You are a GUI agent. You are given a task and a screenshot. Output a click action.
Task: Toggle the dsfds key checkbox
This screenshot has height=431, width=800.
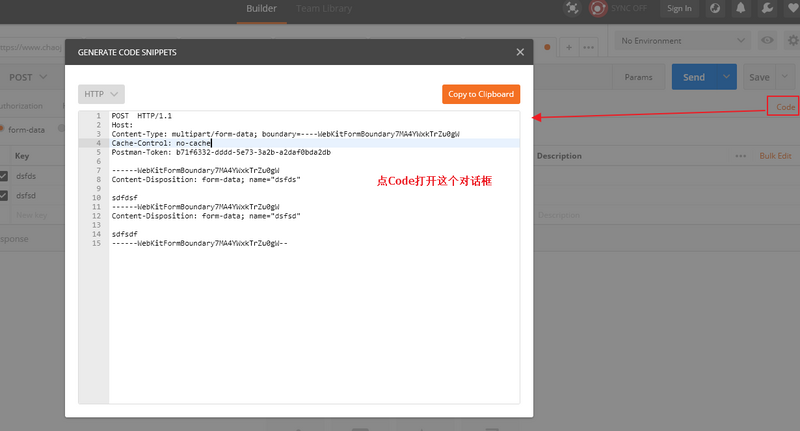(x=4, y=176)
